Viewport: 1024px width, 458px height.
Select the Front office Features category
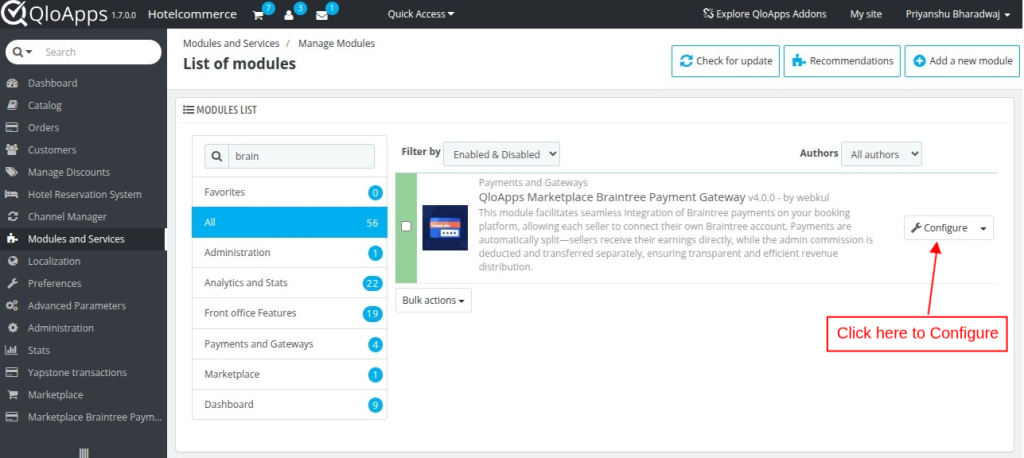pos(250,313)
